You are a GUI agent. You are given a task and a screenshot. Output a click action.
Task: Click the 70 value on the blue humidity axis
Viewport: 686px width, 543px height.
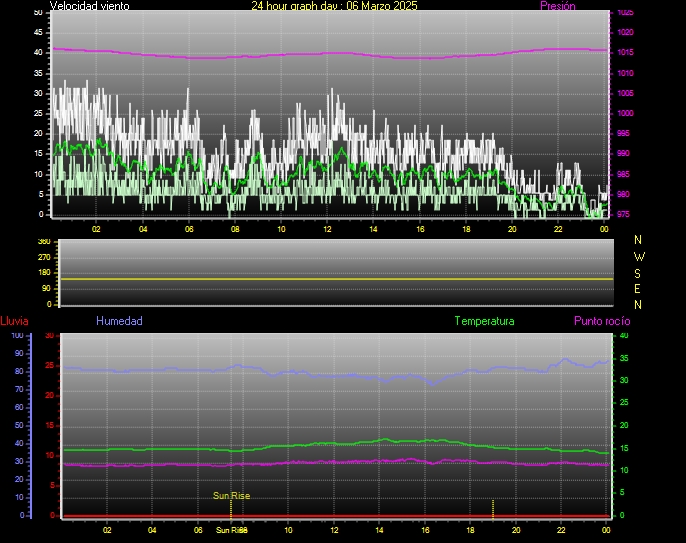click(19, 389)
